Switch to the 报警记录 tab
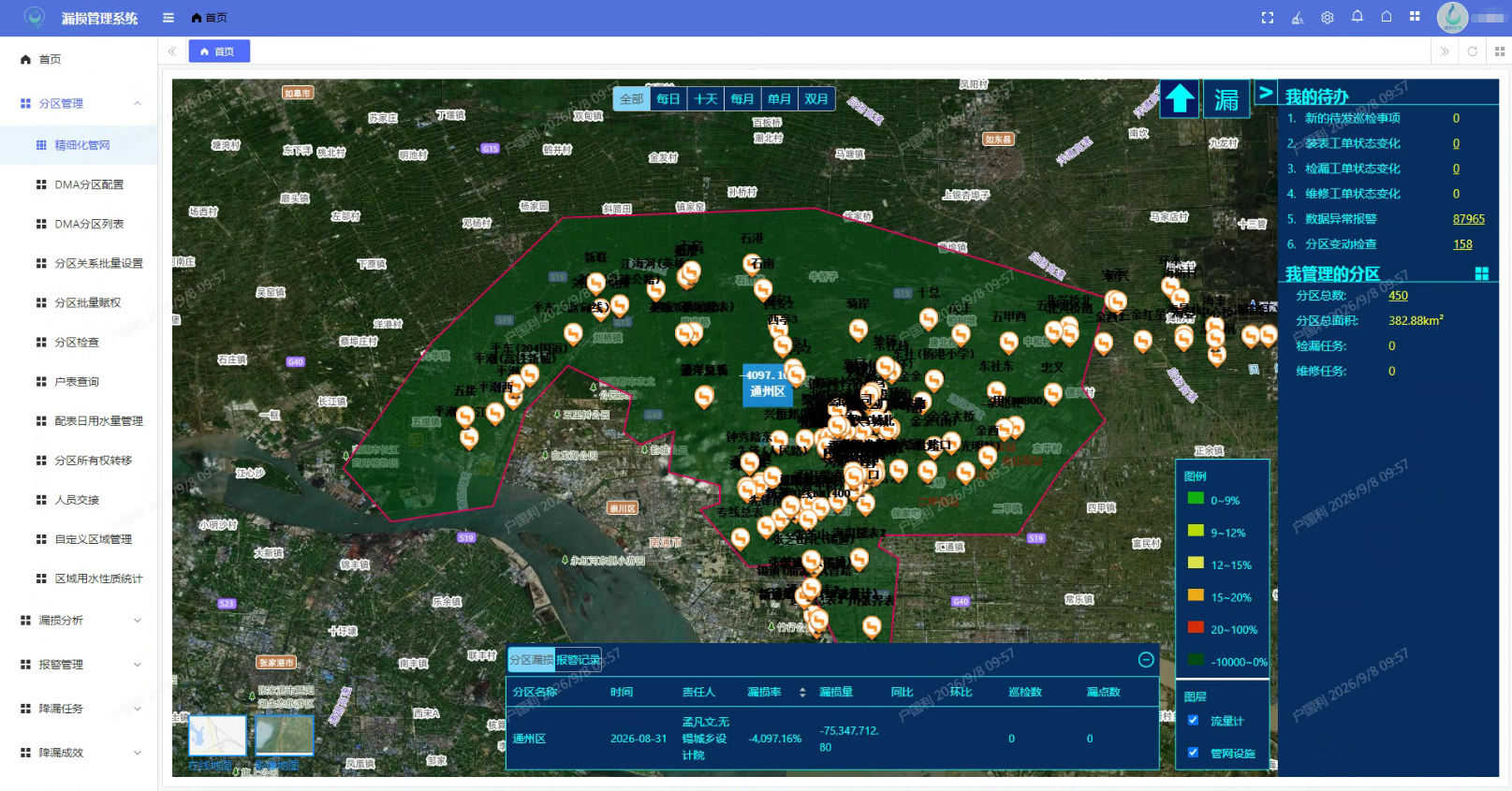This screenshot has height=791, width=1512. (579, 660)
